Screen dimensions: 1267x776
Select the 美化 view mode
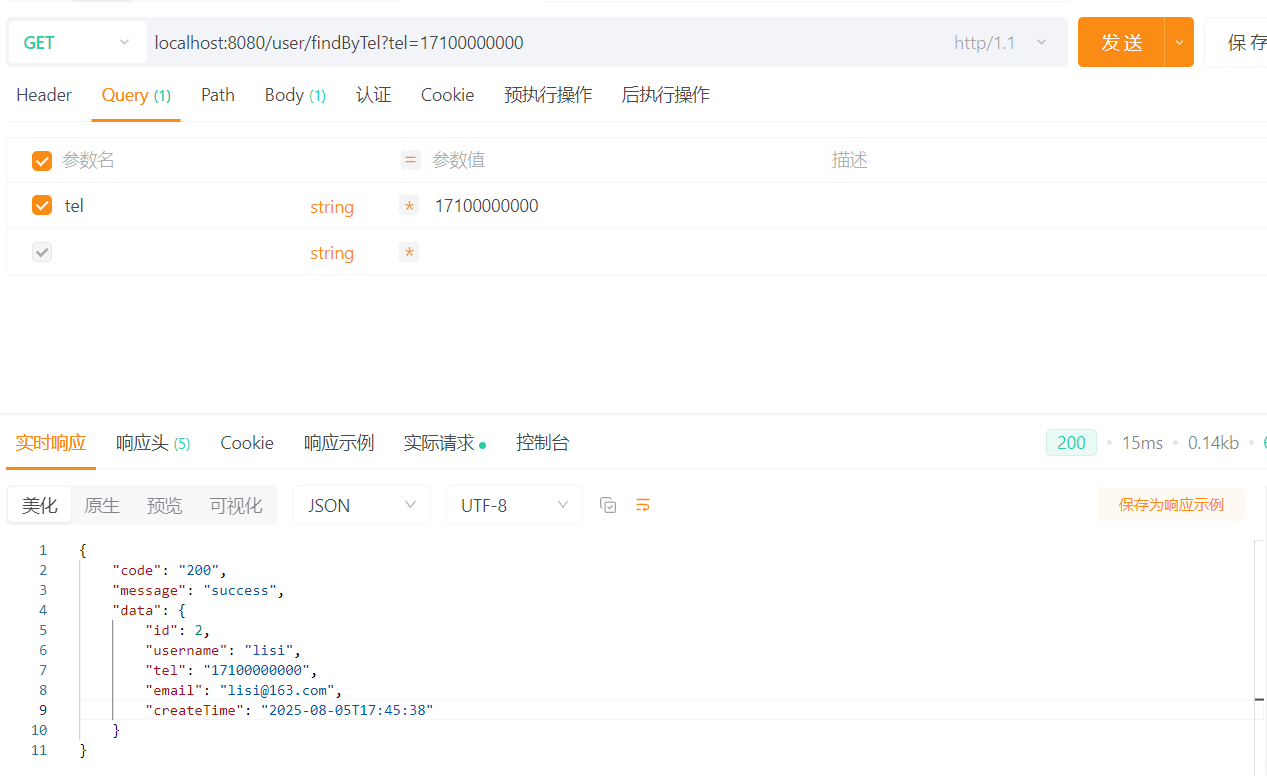pyautogui.click(x=40, y=505)
